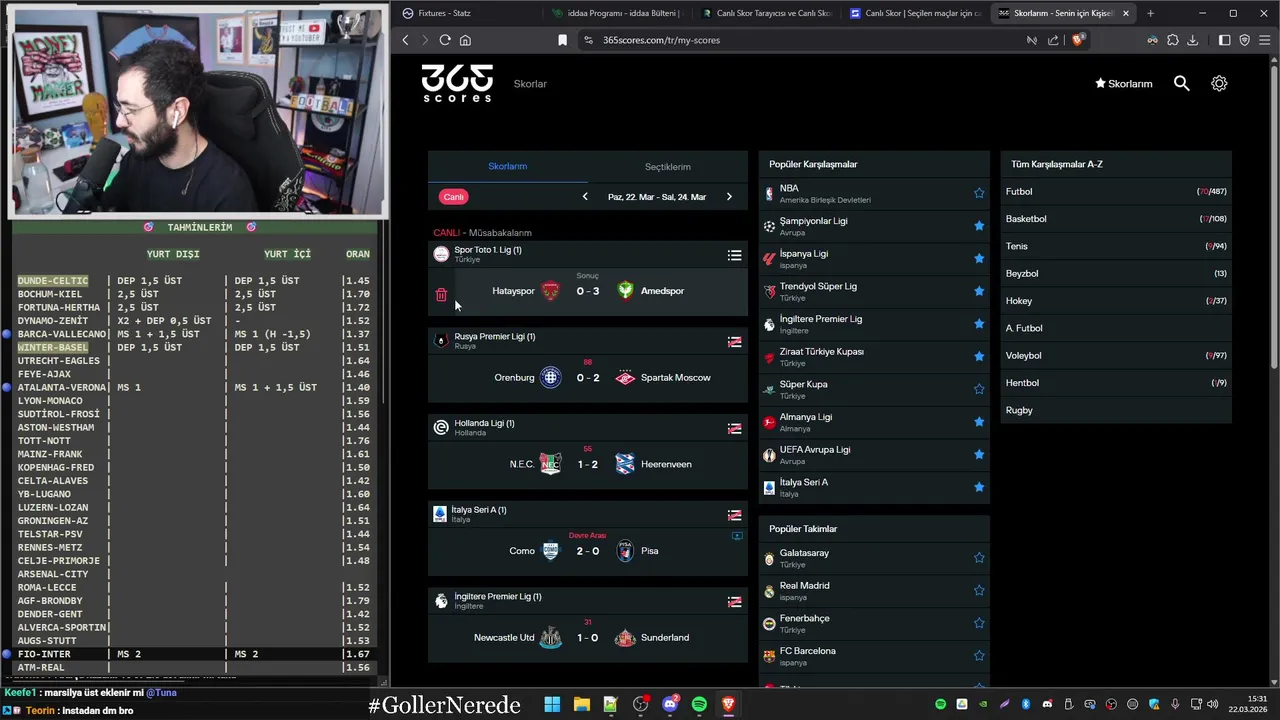This screenshot has height=720, width=1280.
Task: Click the Canlı live filter button
Action: point(454,197)
